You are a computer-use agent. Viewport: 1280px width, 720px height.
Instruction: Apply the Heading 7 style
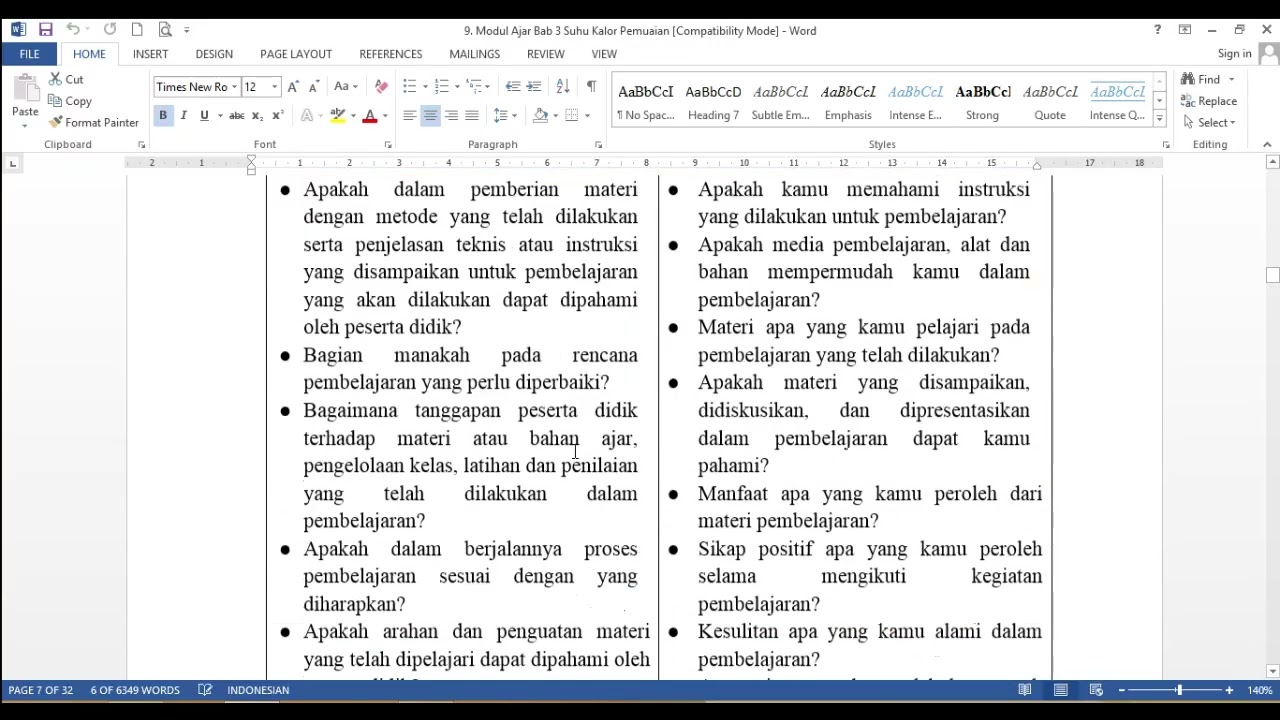click(x=713, y=101)
